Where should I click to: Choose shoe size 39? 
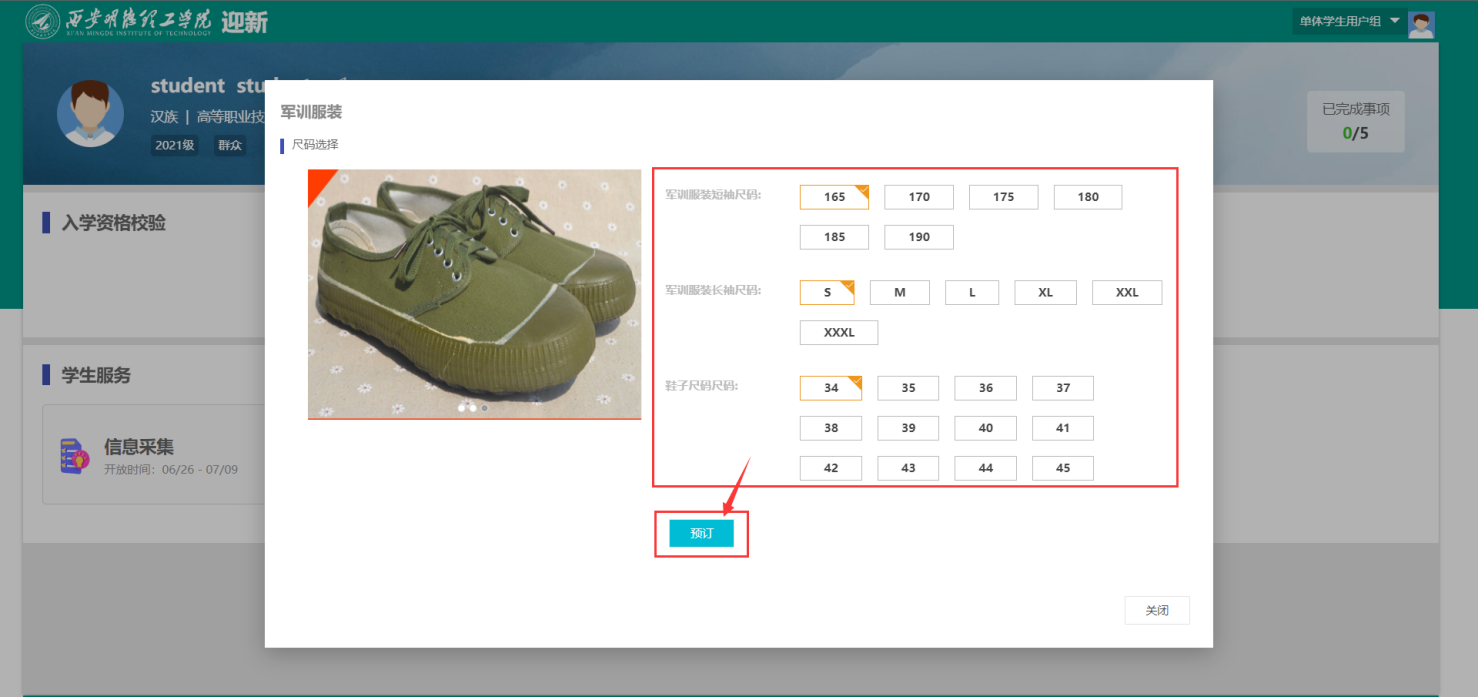908,428
